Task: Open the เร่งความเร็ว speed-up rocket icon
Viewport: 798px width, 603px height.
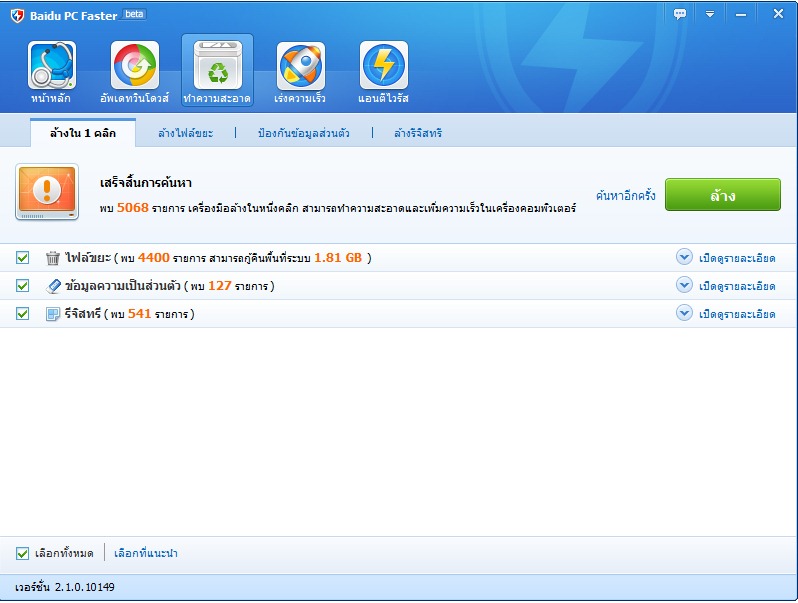Action: [300, 66]
